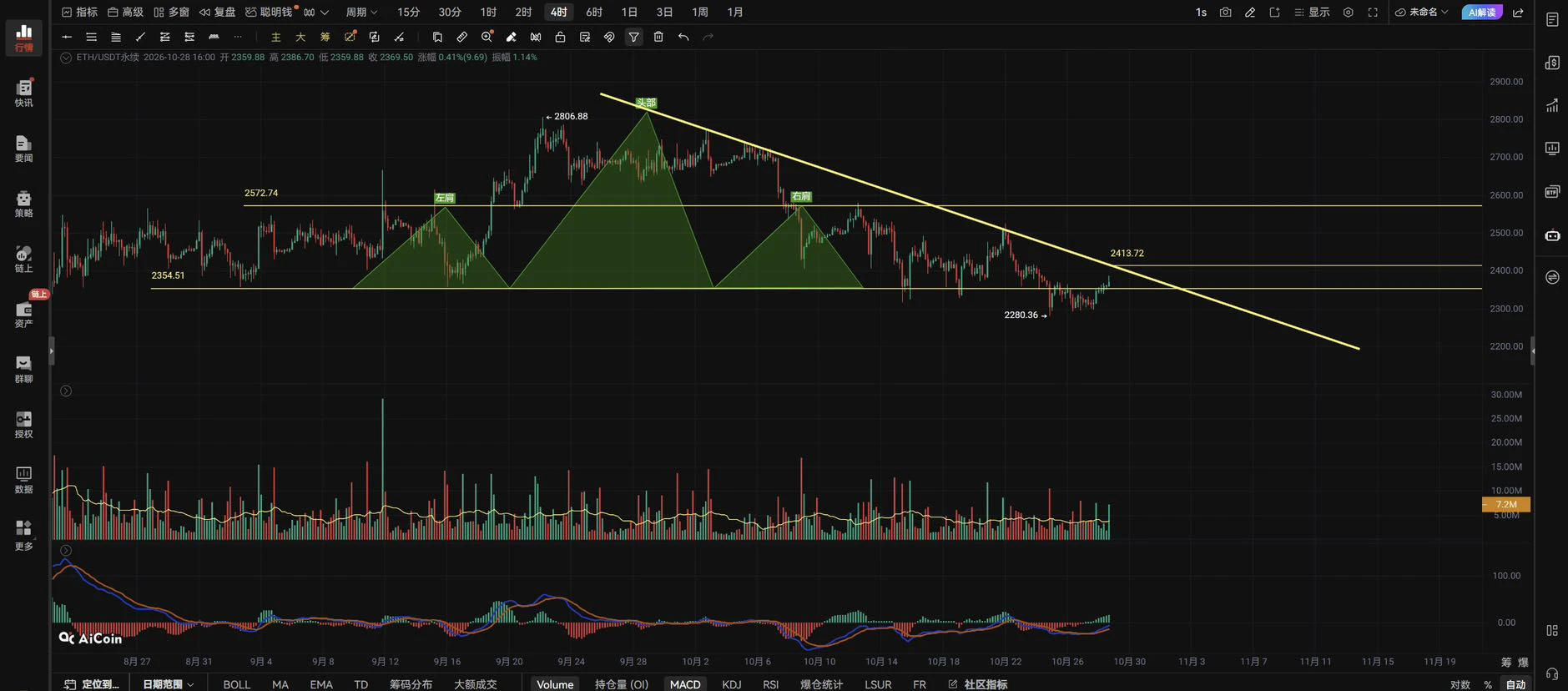Select the 6时 timeframe tab
Viewport: 1568px width, 691px height.
click(x=593, y=13)
